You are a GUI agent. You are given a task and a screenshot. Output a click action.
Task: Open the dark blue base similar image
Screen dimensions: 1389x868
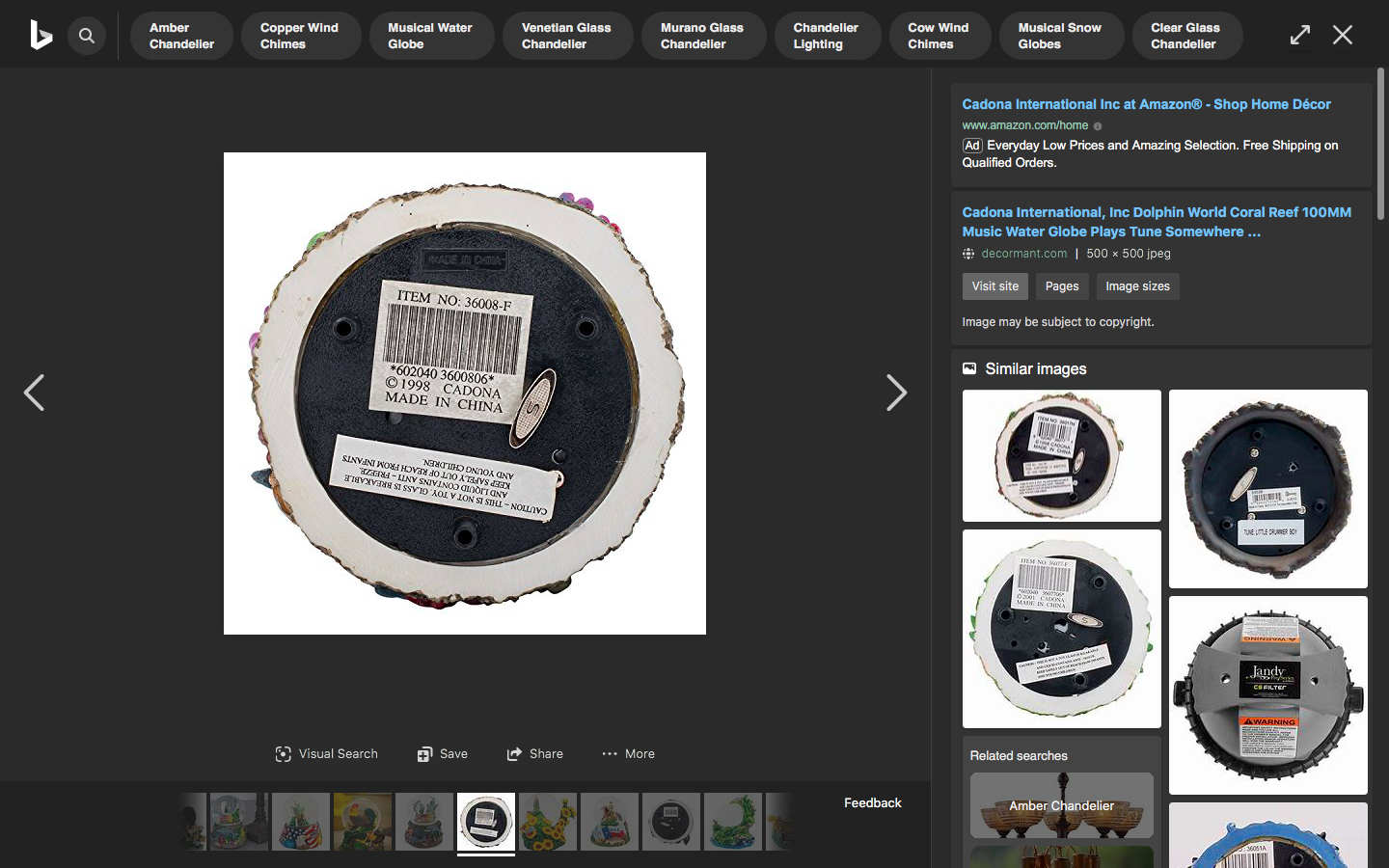point(1268,489)
